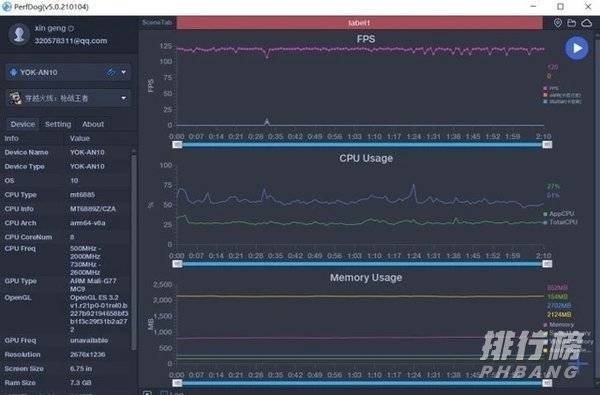Toggle the TotalCPU legend series
Image resolution: width=600 pixels, height=395 pixels.
pyautogui.click(x=560, y=222)
